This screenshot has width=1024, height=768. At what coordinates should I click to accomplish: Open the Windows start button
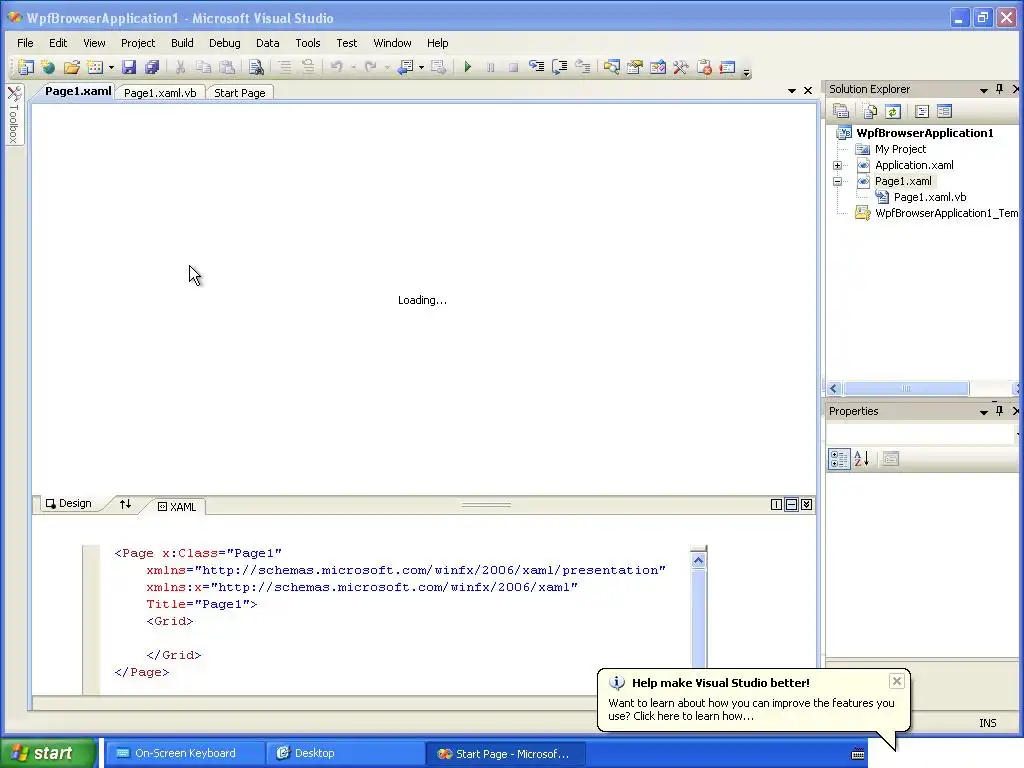coord(47,753)
